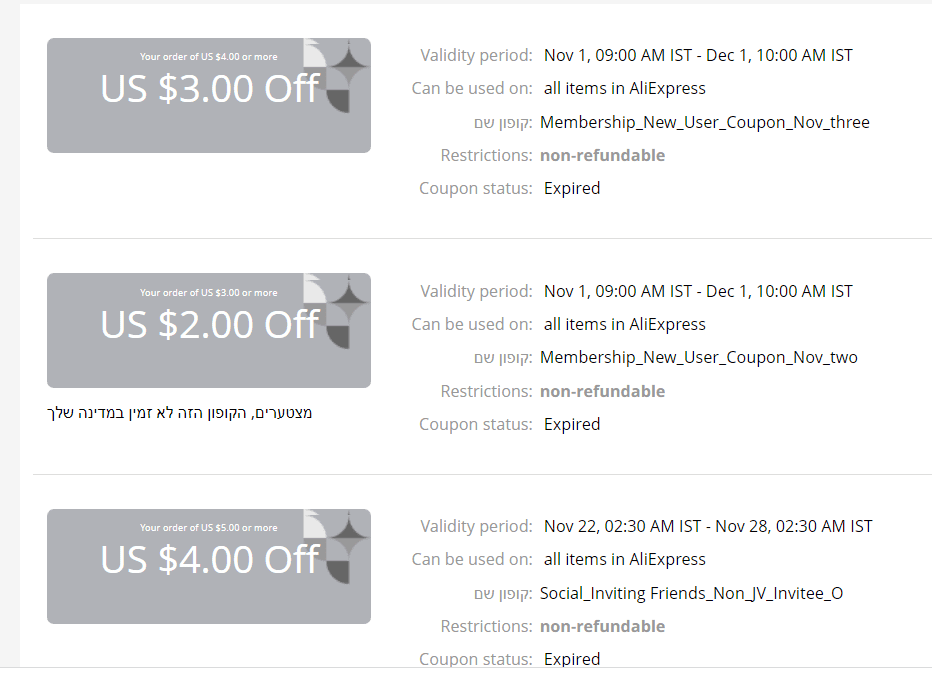Click "Your order of US $4.00 or more" text

click(209, 57)
